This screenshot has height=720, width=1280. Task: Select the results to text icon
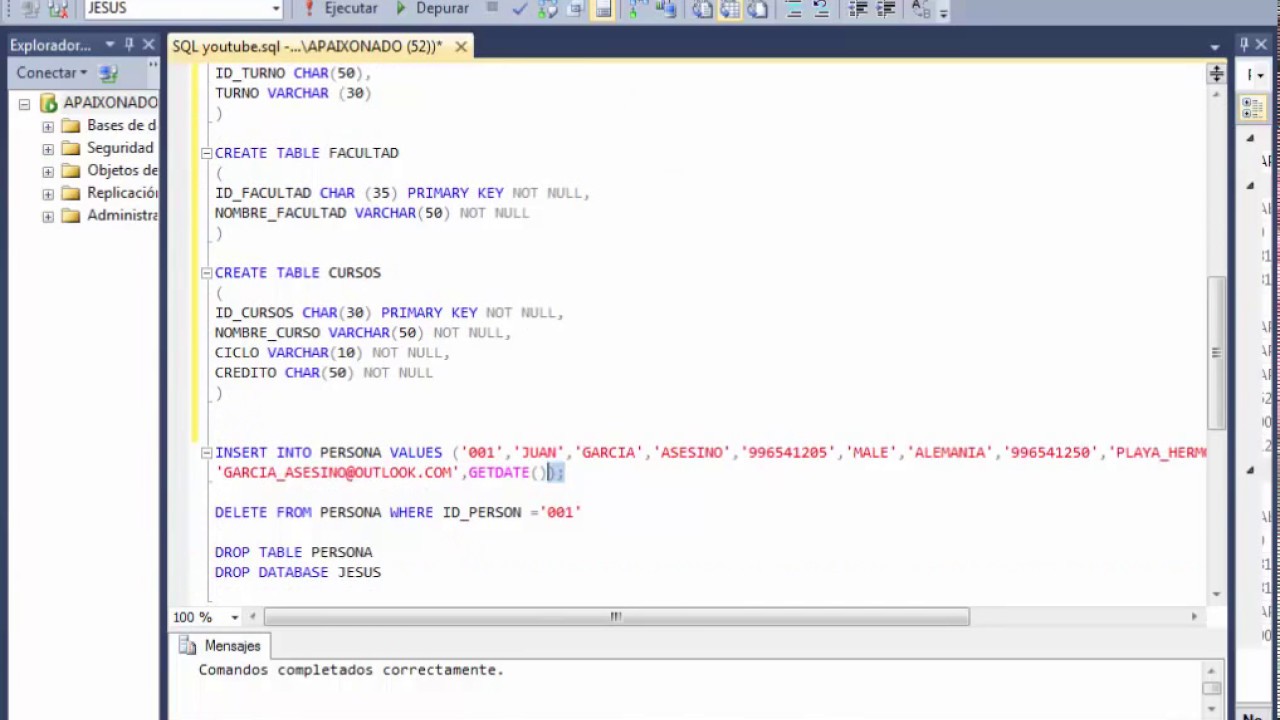click(701, 9)
